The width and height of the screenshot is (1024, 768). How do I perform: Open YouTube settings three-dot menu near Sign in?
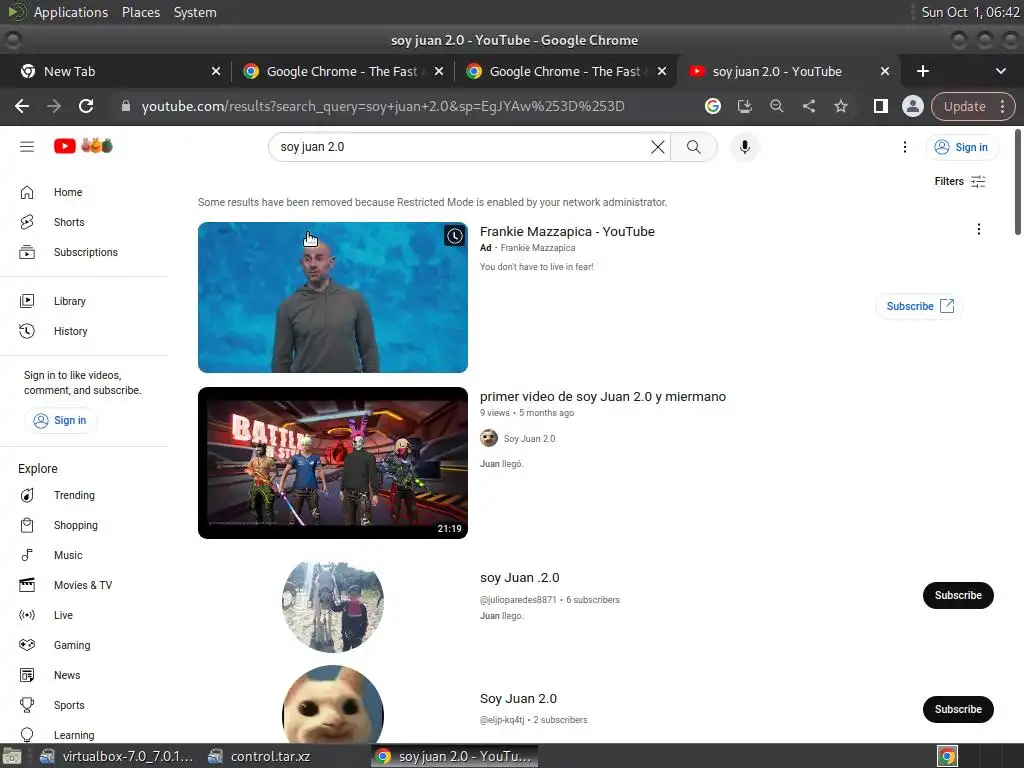click(x=904, y=147)
